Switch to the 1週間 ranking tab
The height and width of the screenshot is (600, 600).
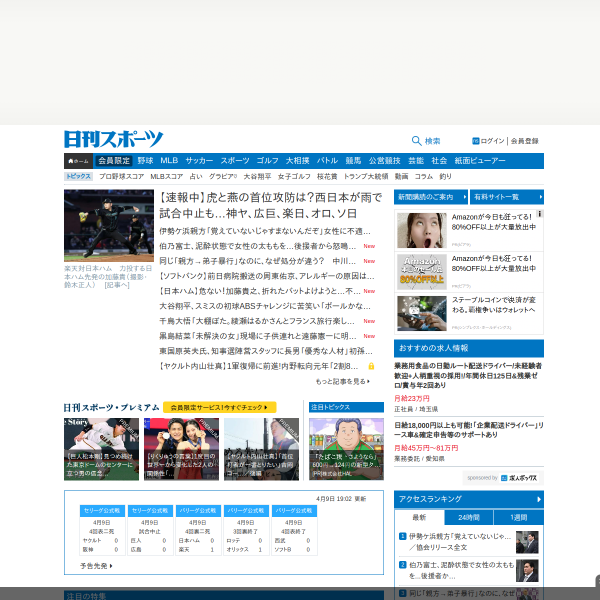(x=518, y=518)
